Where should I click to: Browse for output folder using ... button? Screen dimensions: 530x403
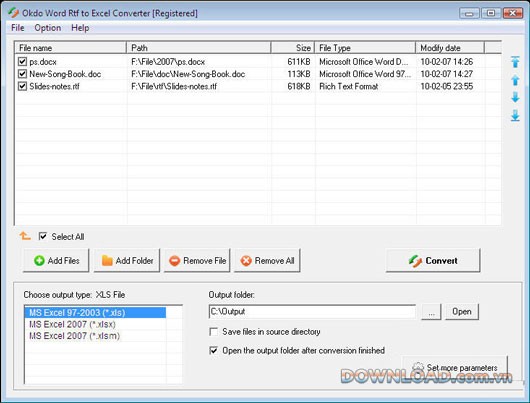pos(431,311)
